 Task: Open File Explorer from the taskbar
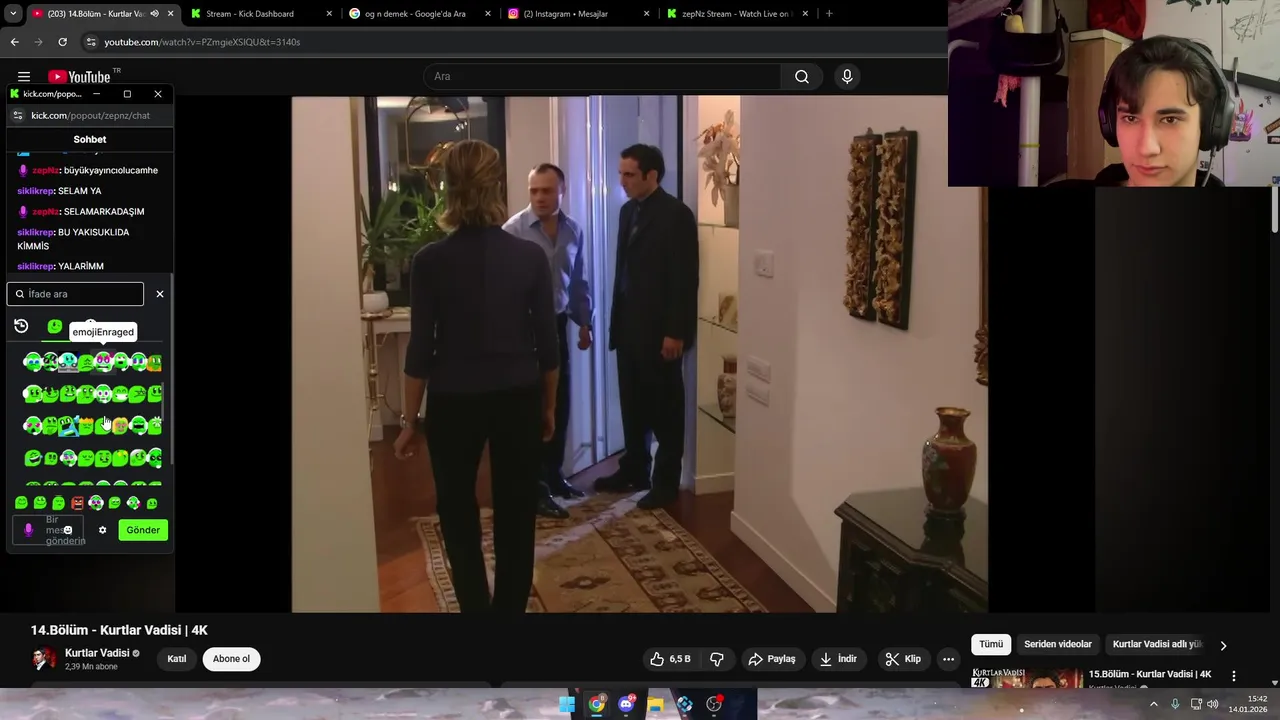[655, 705]
